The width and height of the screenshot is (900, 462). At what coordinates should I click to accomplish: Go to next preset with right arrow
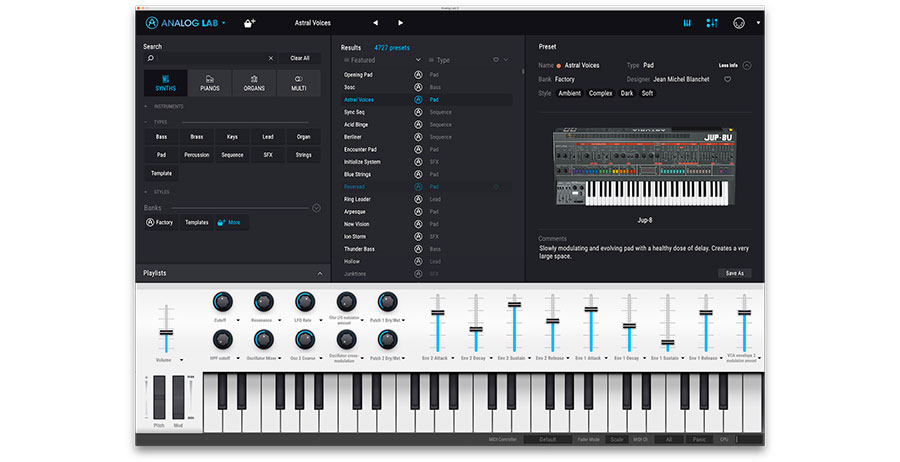[401, 23]
